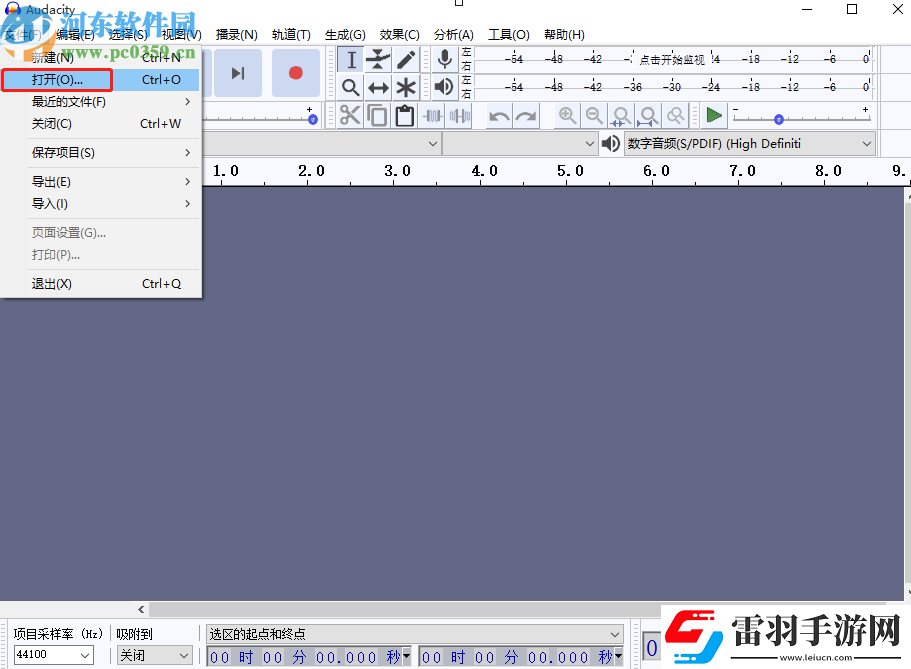
Task: Click the Zoom Out icon
Action: 594,116
